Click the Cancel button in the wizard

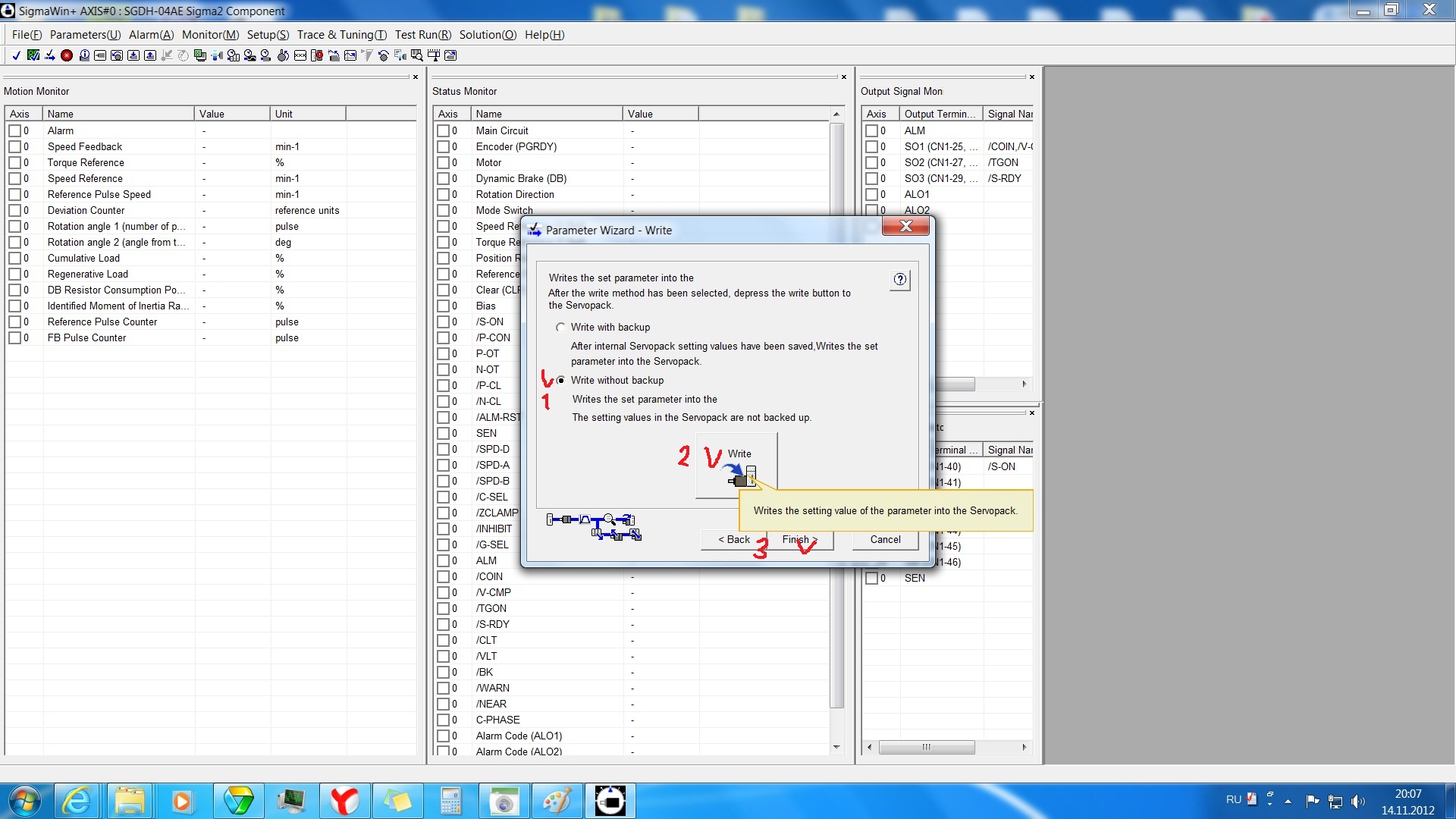(x=885, y=540)
